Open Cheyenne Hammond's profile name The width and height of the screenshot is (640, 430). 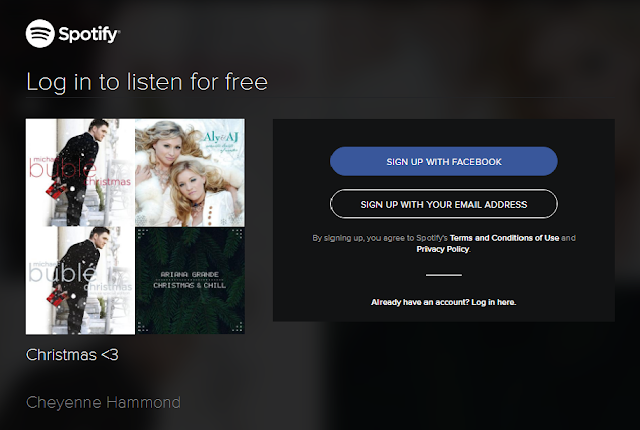[x=103, y=403]
